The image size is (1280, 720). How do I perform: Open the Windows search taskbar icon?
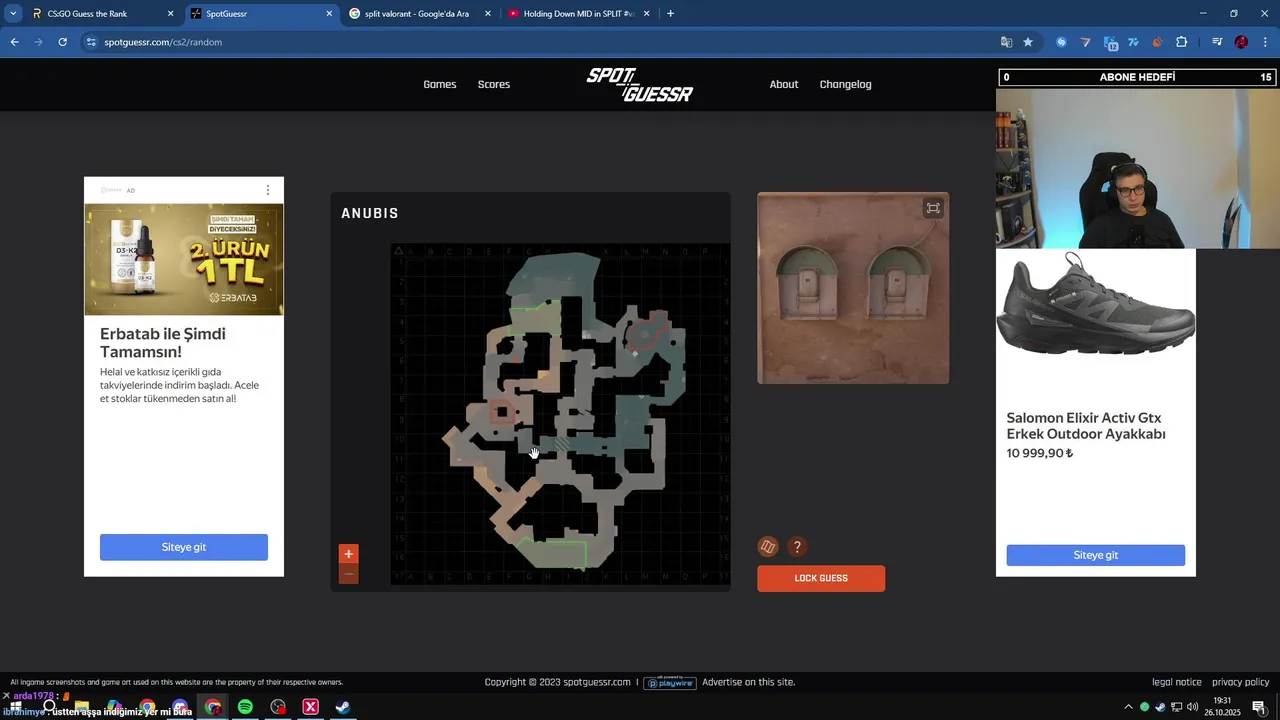click(x=49, y=707)
